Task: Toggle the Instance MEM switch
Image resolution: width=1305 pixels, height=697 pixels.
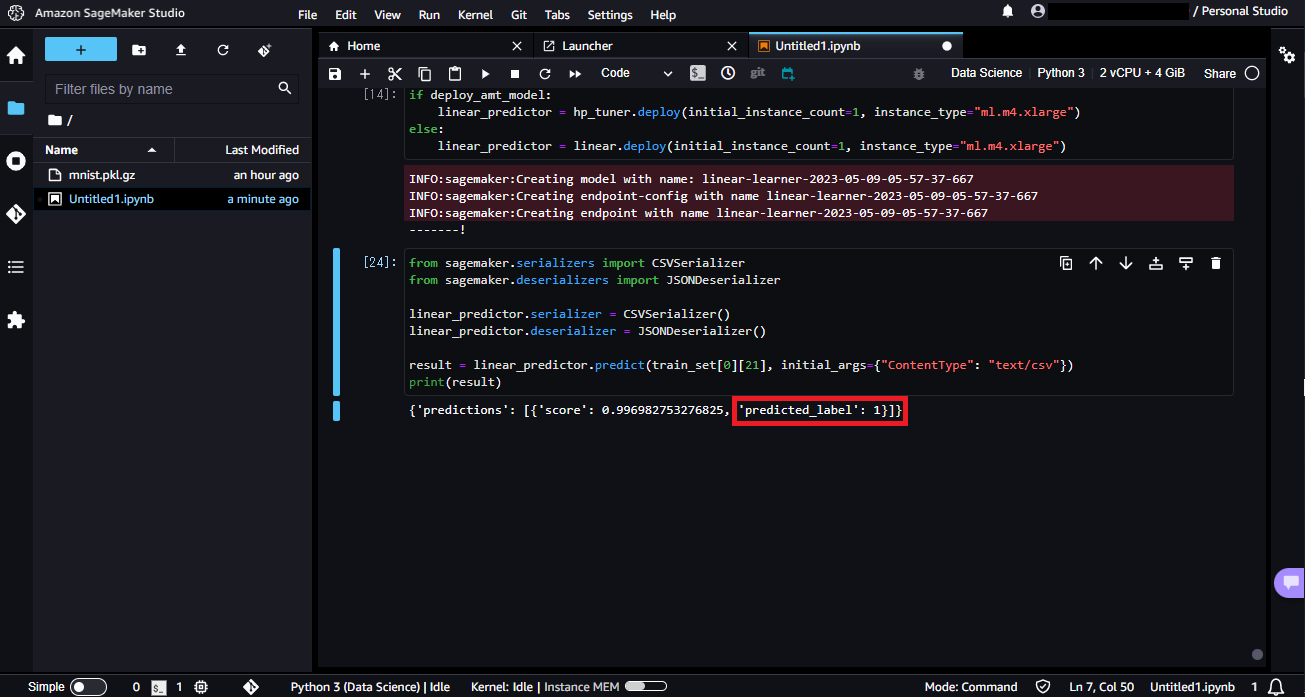Action: point(646,687)
